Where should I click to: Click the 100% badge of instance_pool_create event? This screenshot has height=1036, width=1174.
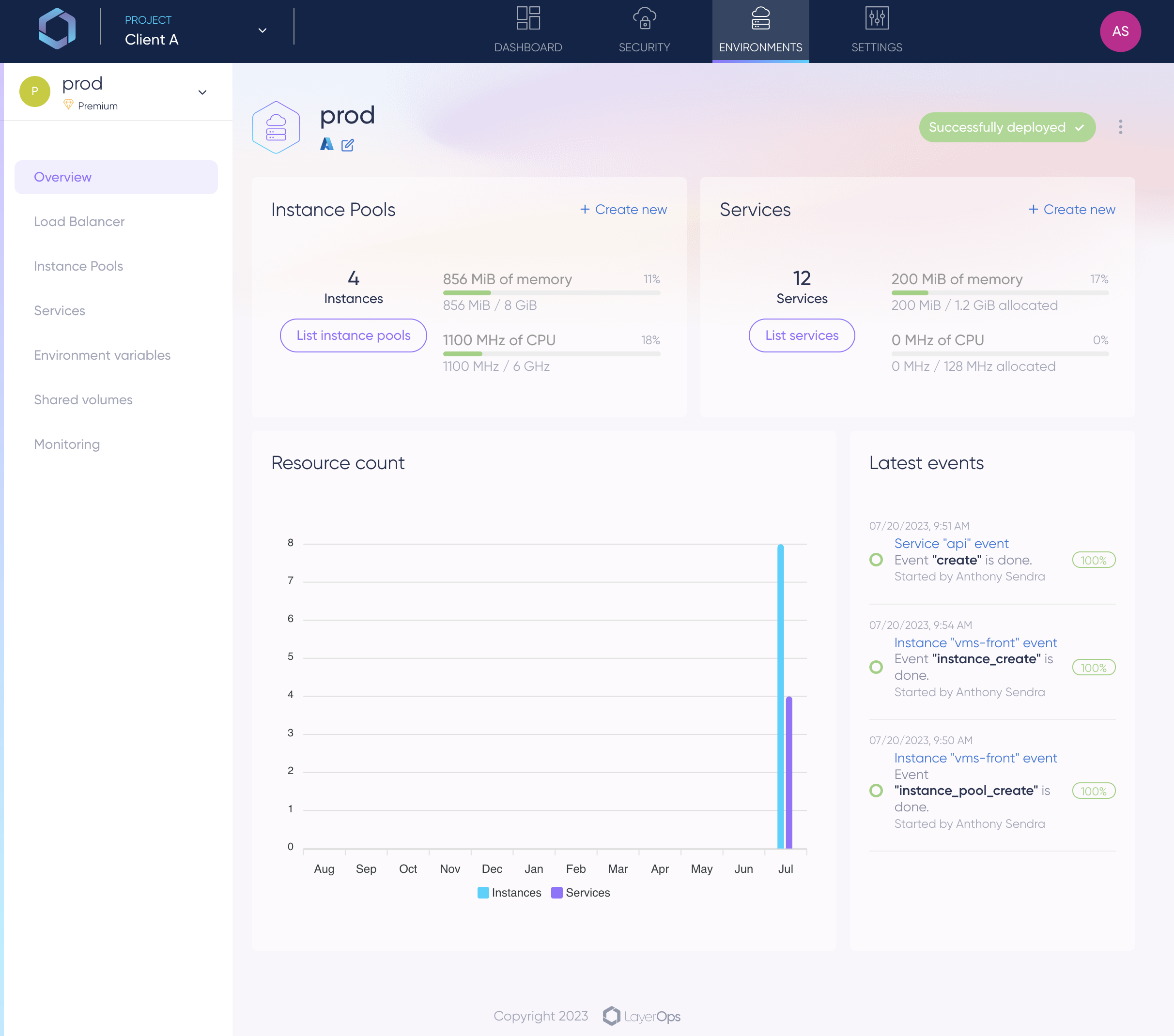[1094, 791]
